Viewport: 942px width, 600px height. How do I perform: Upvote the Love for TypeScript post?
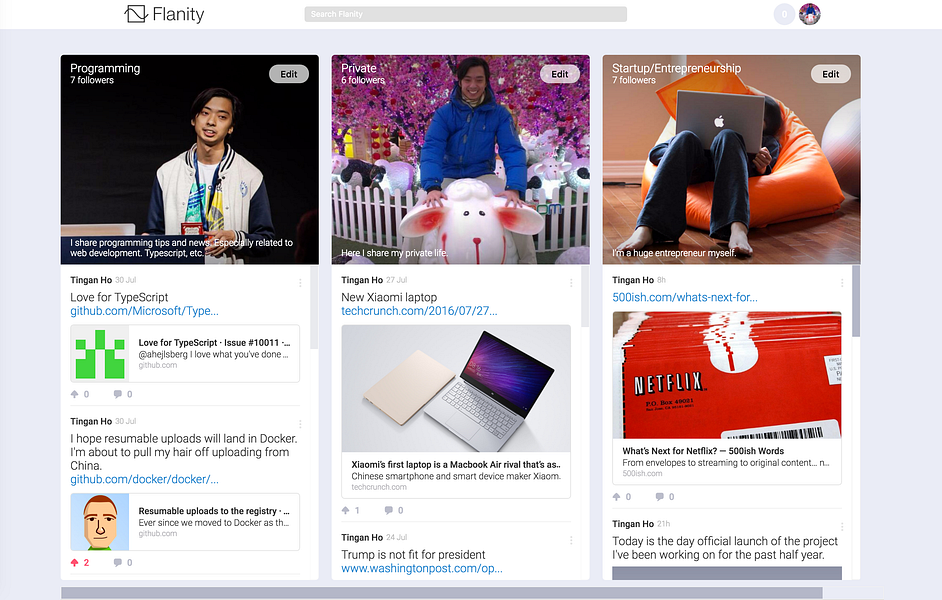pyautogui.click(x=80, y=394)
